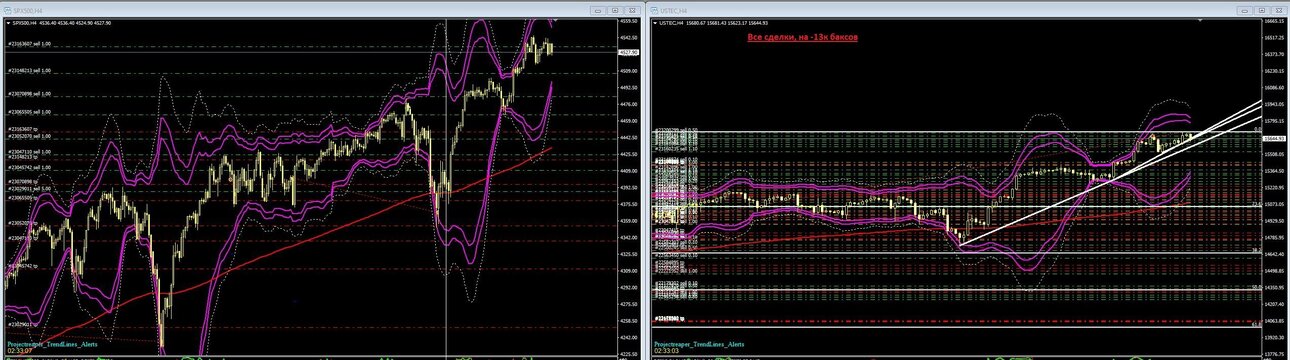Click 4559.50 on SPX500 price scale
This screenshot has width=1290, height=360.
[629, 21]
